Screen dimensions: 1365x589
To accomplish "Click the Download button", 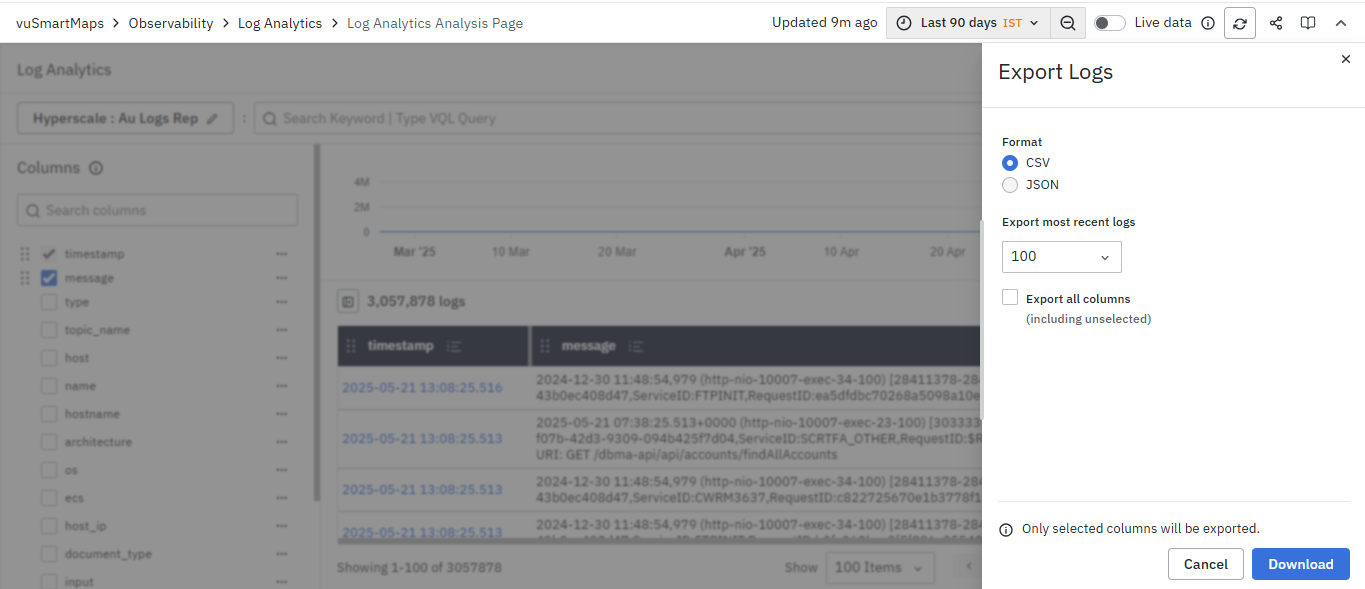I will 1300,564.
